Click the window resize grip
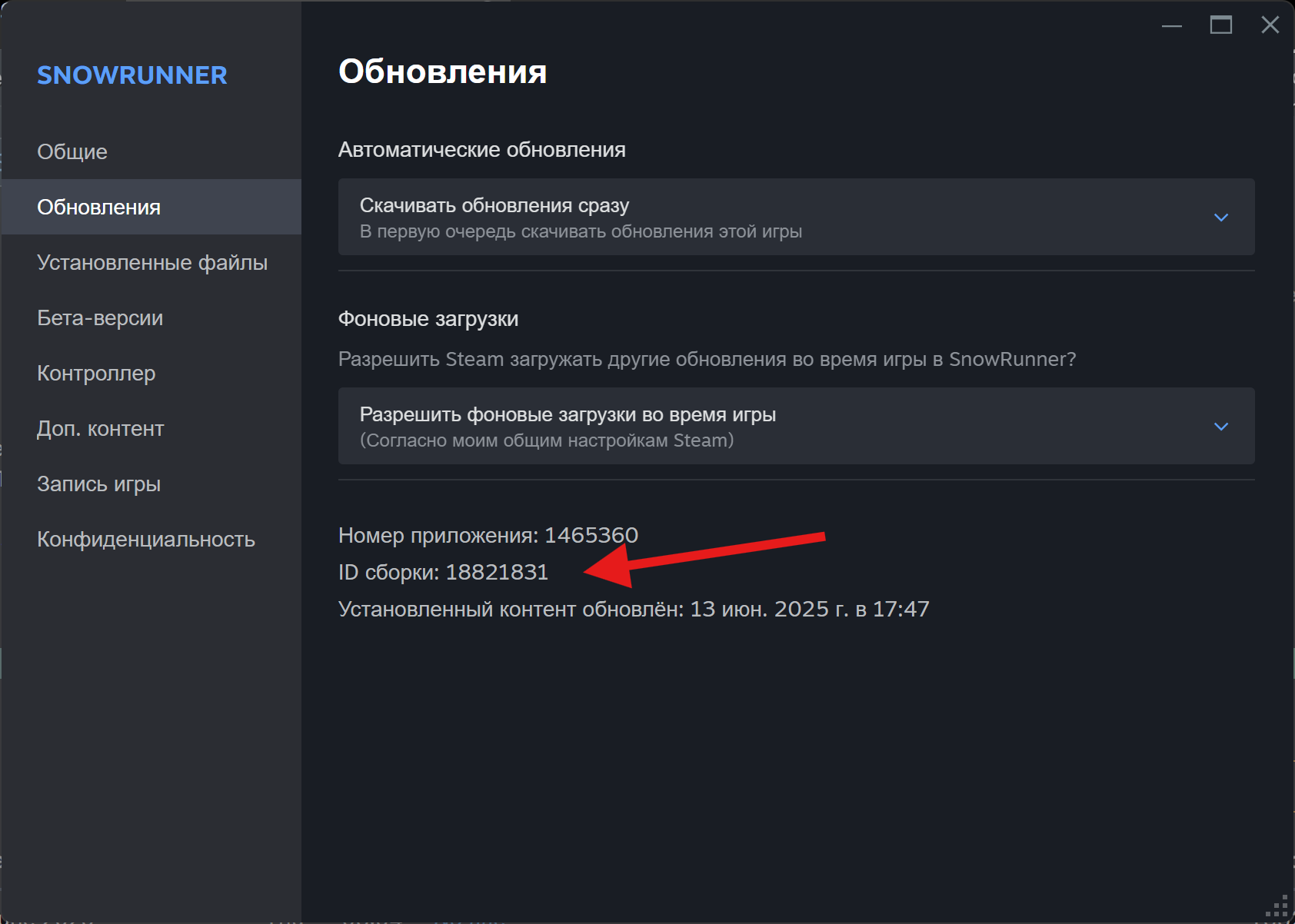1295x924 pixels. point(1277,907)
